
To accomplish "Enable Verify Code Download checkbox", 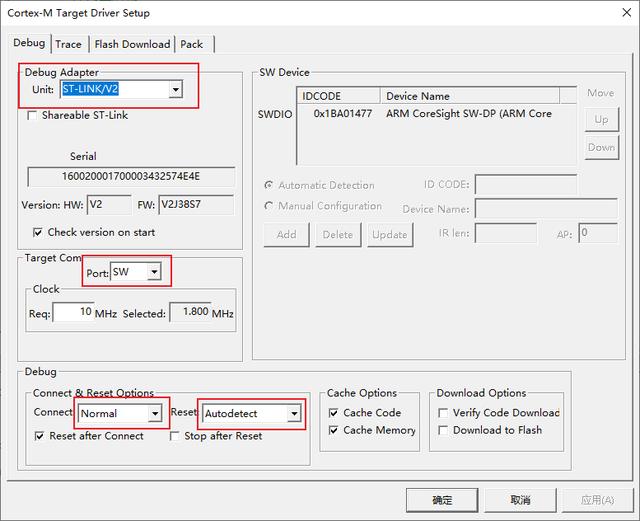I will [443, 413].
